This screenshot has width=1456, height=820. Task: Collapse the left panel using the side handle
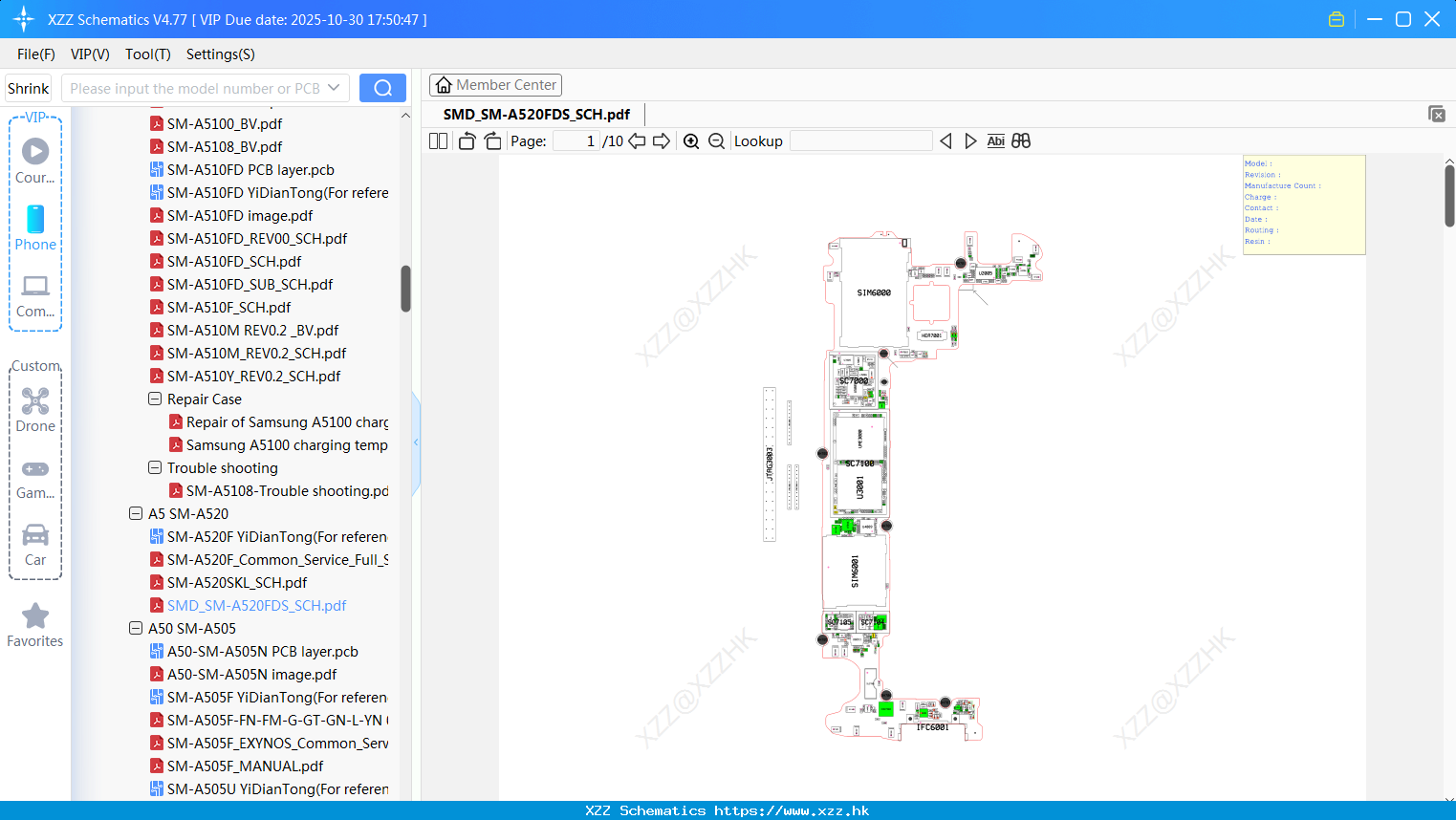click(416, 442)
